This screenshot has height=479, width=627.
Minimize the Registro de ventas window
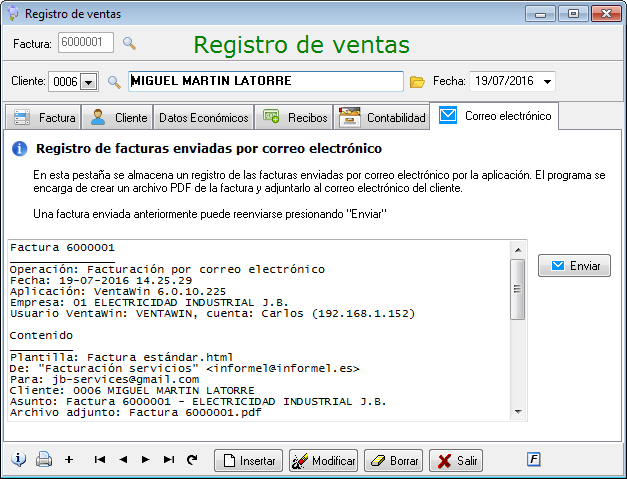pos(540,14)
